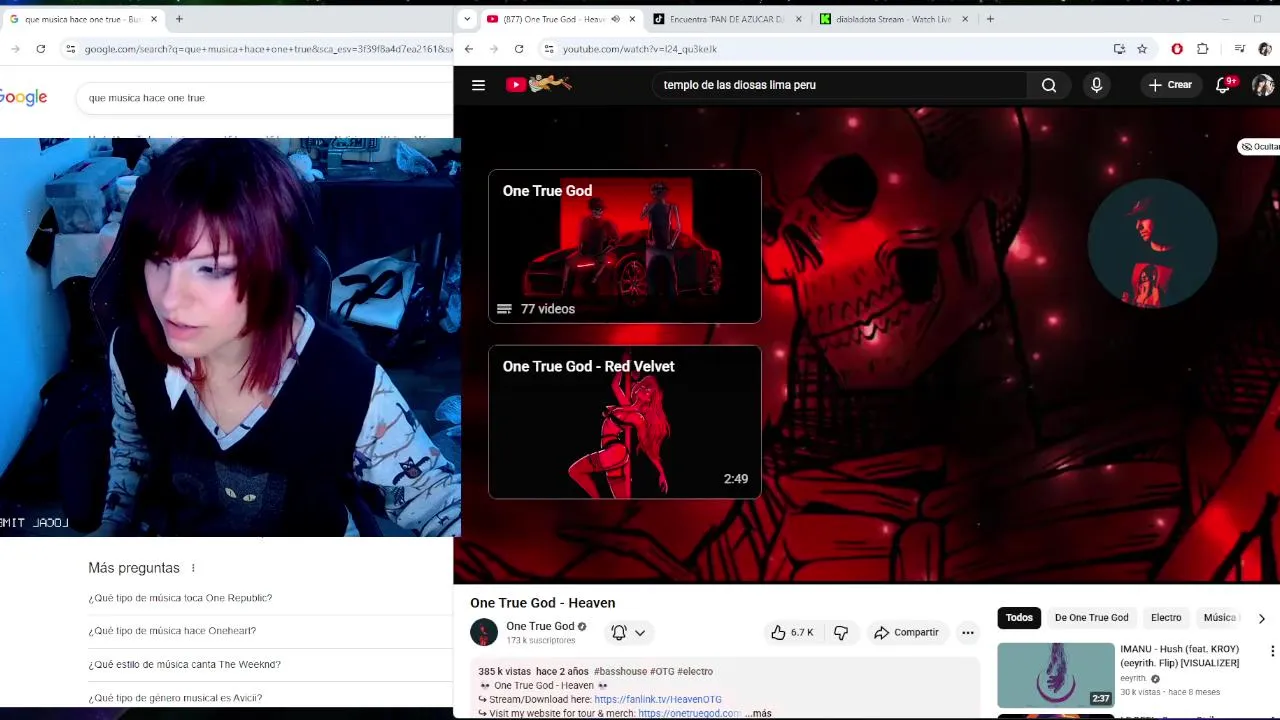Viewport: 1280px width, 720px height.
Task: Like the video with the thumbs-up
Action: coord(792,632)
